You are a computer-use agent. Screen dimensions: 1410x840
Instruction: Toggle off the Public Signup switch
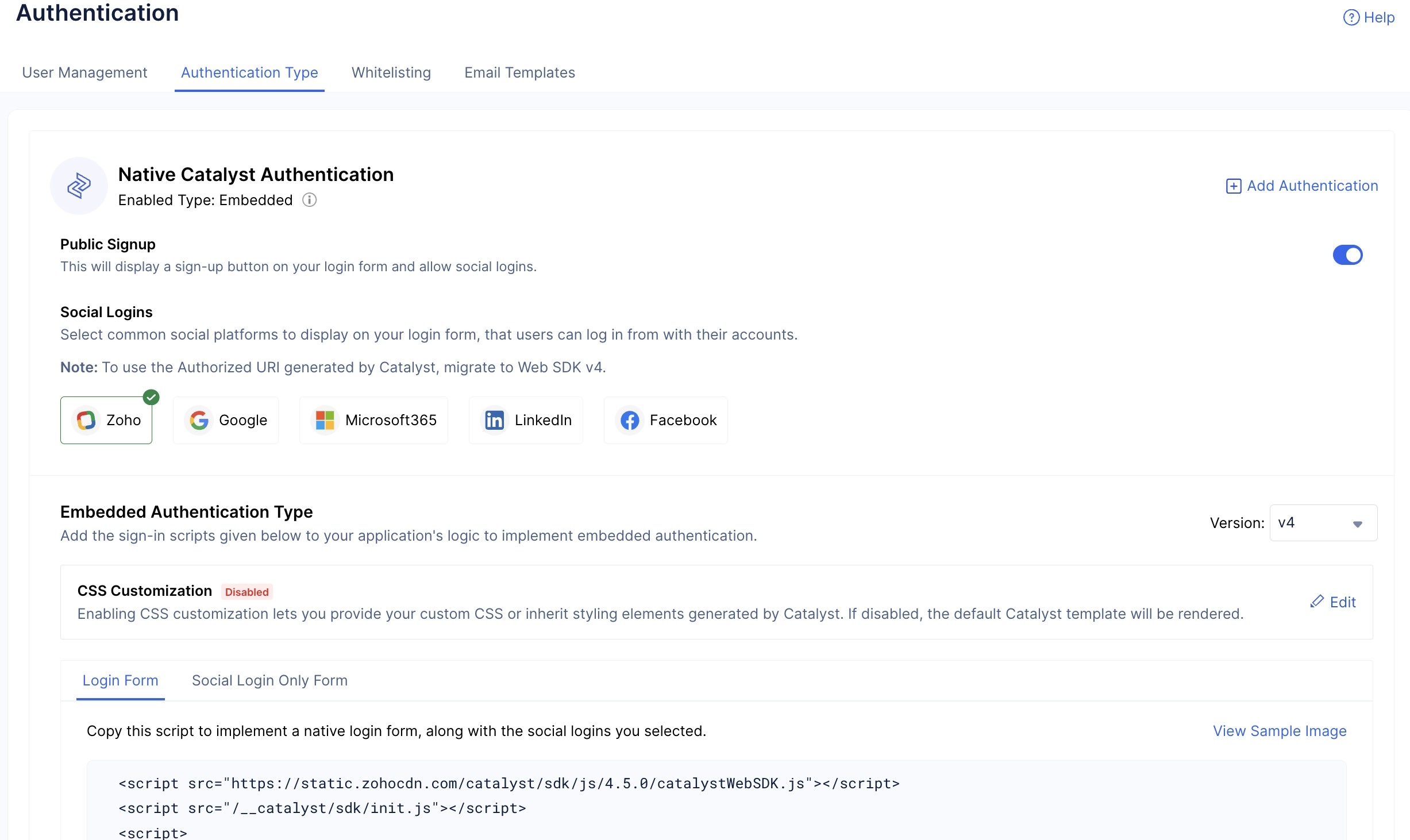tap(1347, 255)
